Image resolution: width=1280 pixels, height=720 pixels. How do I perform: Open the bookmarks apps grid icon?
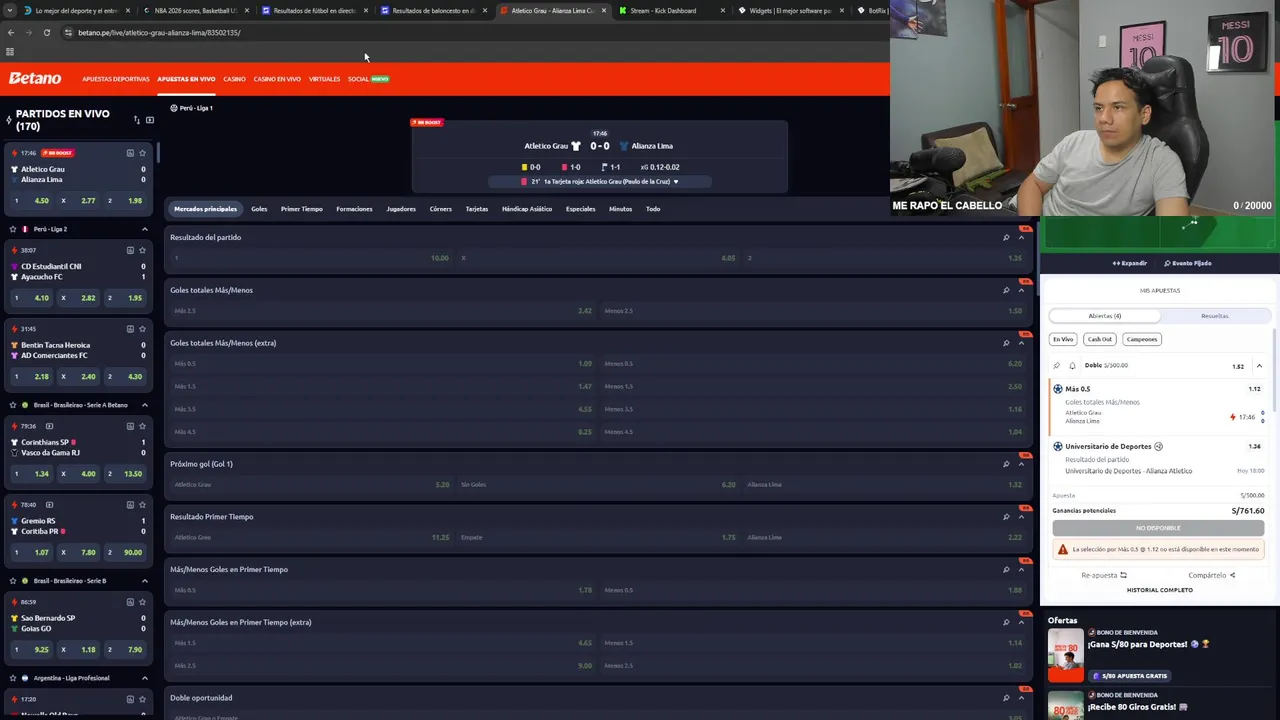[10, 52]
